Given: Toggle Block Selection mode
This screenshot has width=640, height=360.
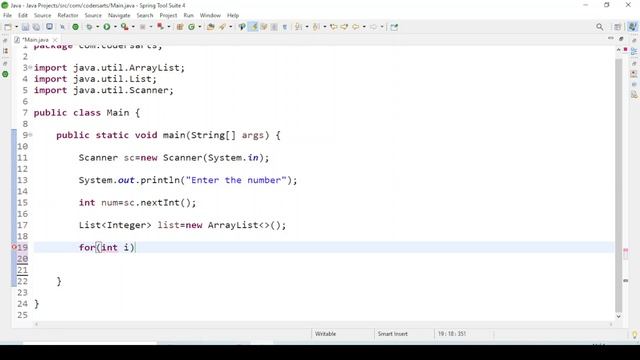Looking at the screenshot, I should coord(274,27).
